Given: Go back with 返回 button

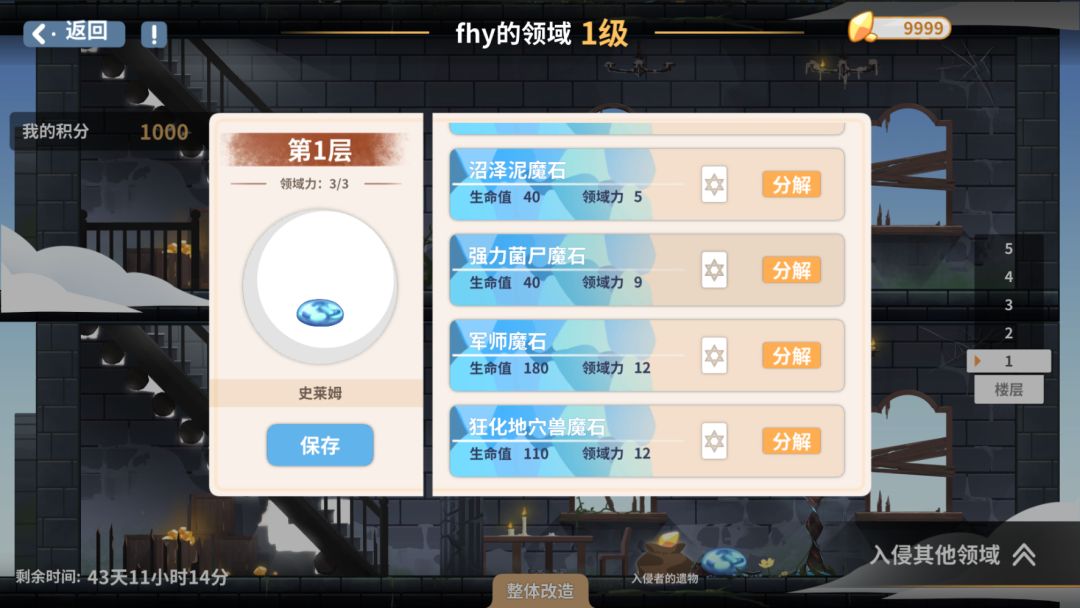Looking at the screenshot, I should tap(74, 33).
